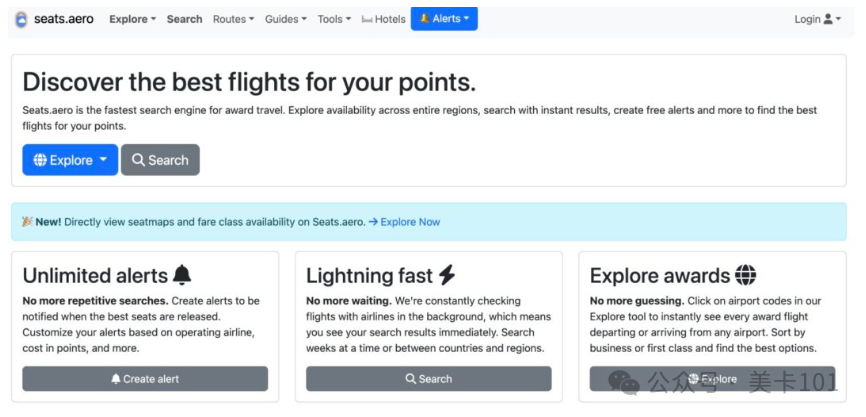
Task: Click Search button under Lightning fast
Action: (x=429, y=379)
